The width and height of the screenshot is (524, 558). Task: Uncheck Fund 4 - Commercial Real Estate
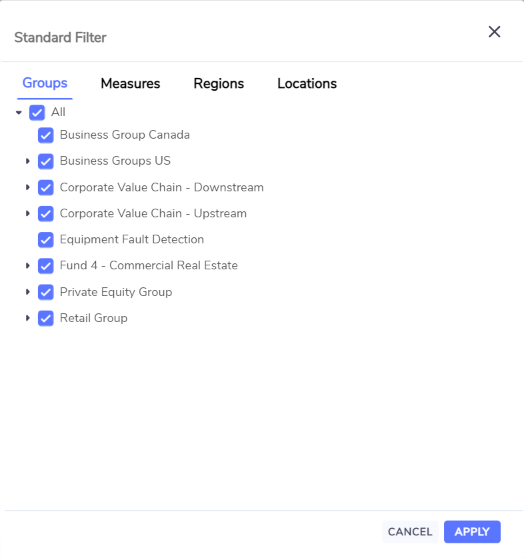pos(46,266)
